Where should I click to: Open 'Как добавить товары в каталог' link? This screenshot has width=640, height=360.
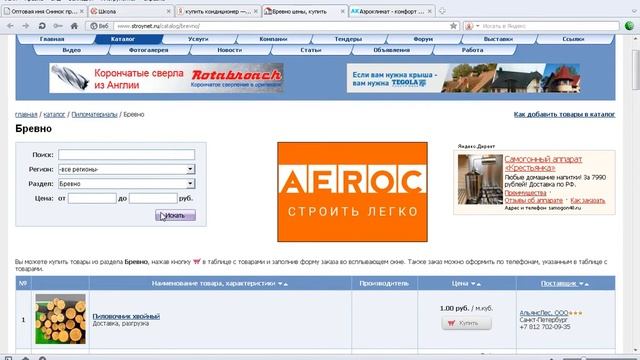(x=564, y=114)
